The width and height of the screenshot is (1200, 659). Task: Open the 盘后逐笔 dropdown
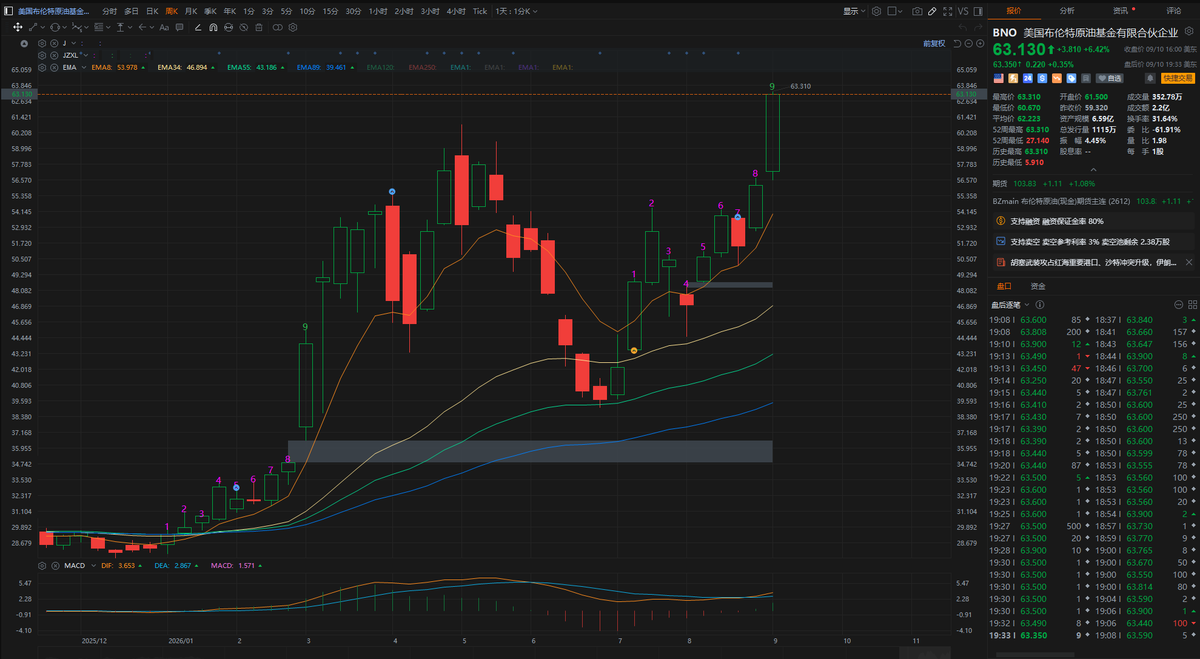point(1010,304)
